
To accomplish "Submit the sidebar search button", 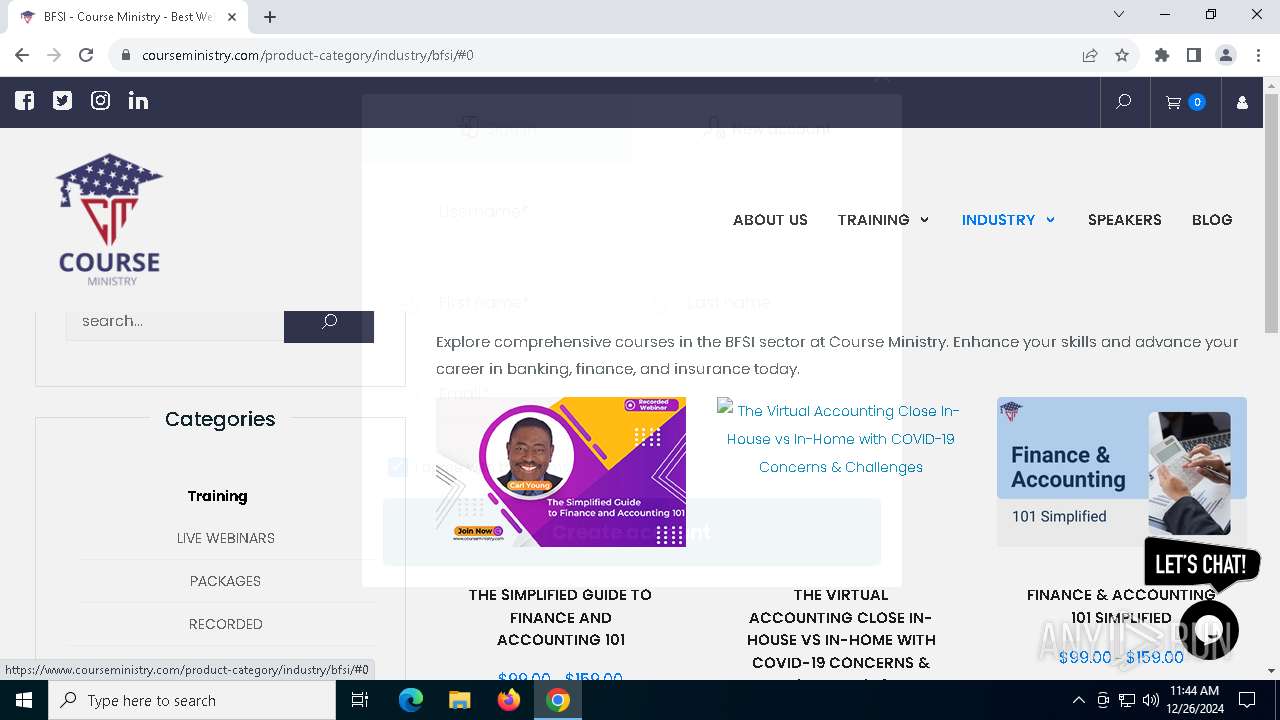I will (x=329, y=321).
